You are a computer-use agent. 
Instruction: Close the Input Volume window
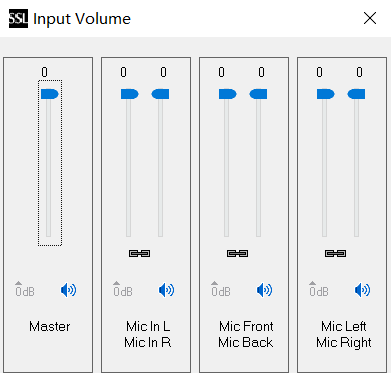click(370, 18)
